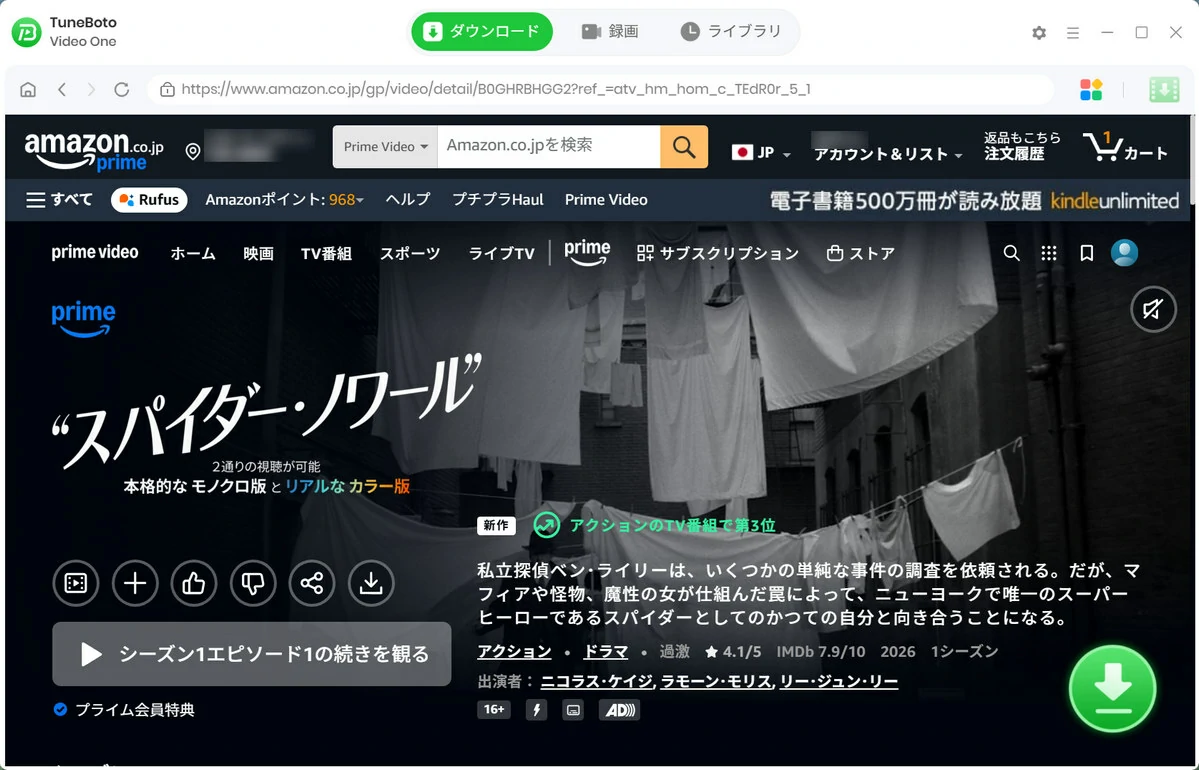Open the Prime Video profile avatar
Viewport: 1199px width, 770px height.
[1124, 253]
